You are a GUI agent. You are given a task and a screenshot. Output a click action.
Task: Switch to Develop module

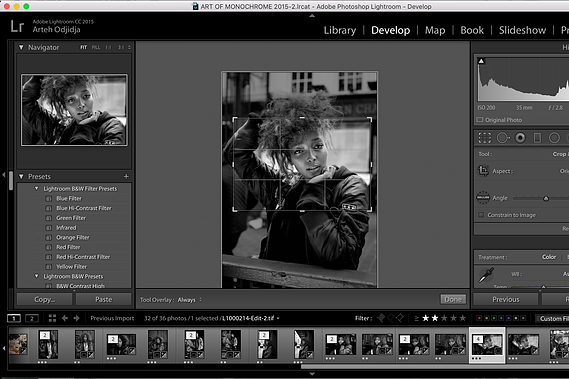point(390,30)
